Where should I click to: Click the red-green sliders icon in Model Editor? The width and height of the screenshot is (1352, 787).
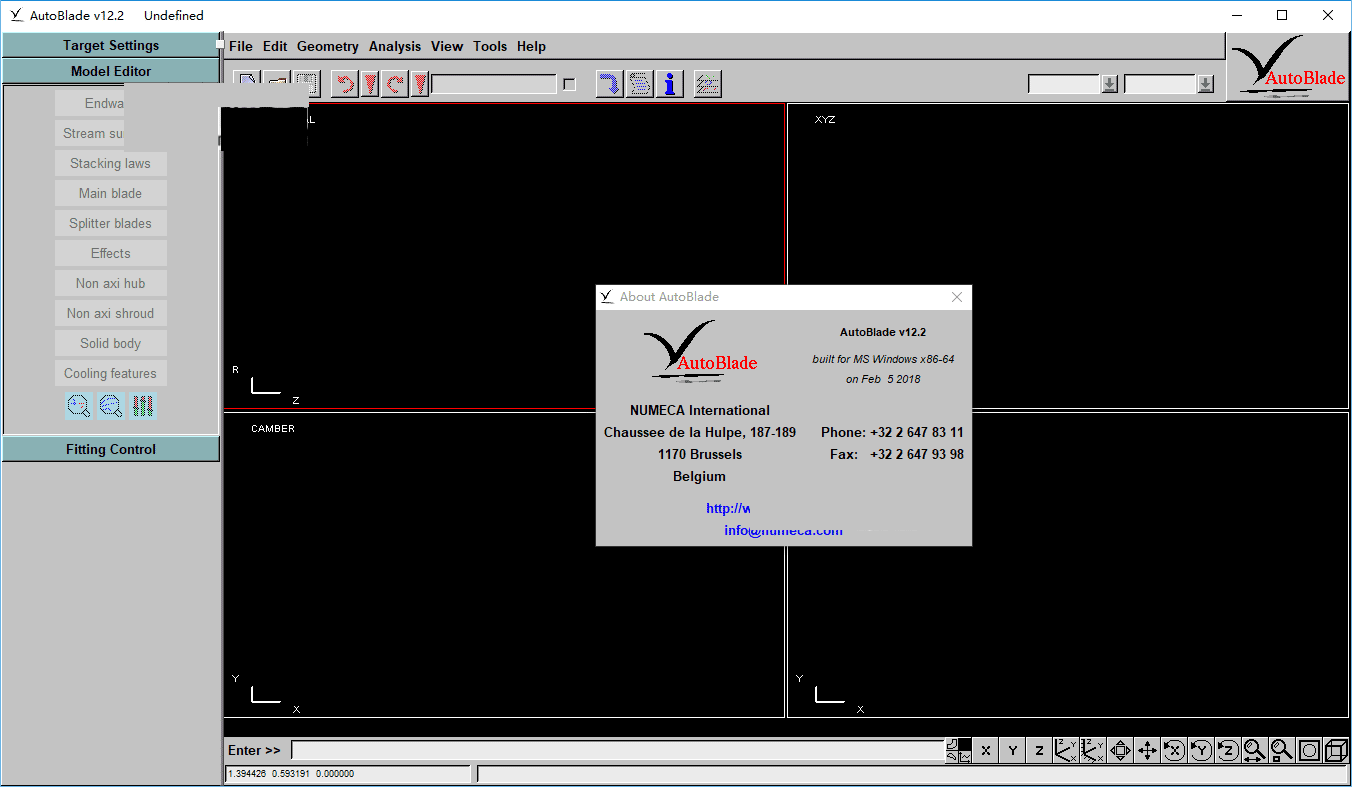coord(143,405)
